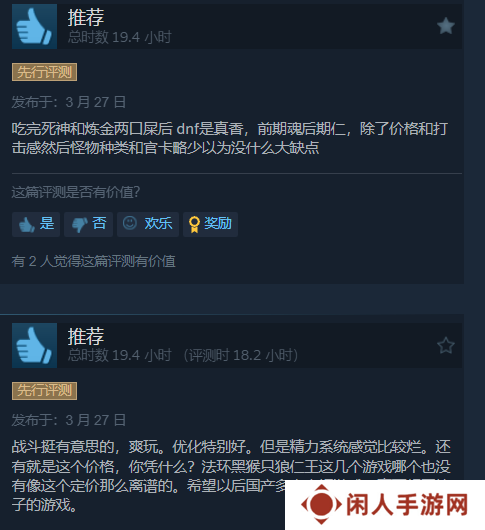Mark review as 欢乐 (Funny)
485x530 pixels.
148,224
